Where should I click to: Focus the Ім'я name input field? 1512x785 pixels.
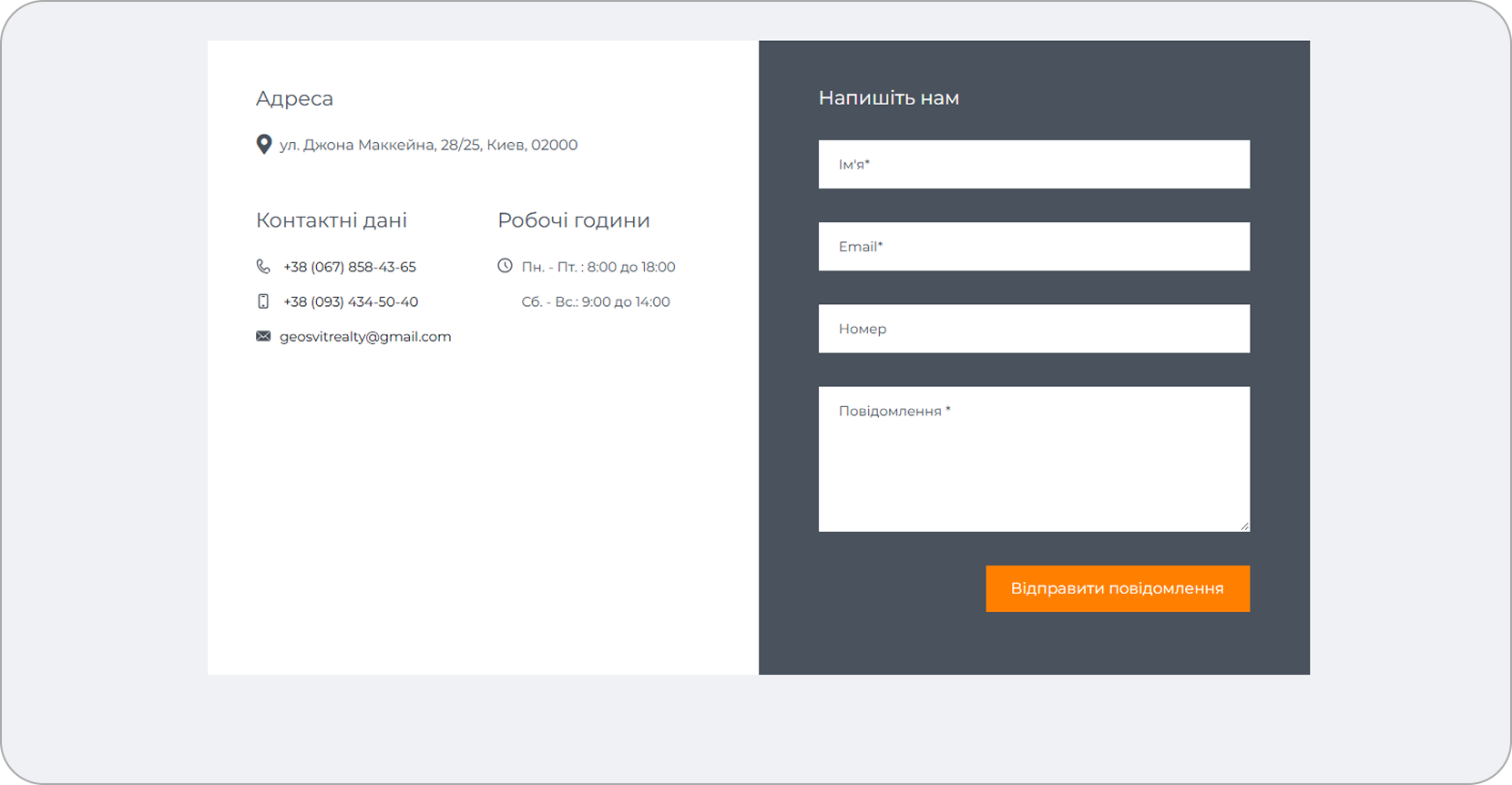coord(1034,165)
